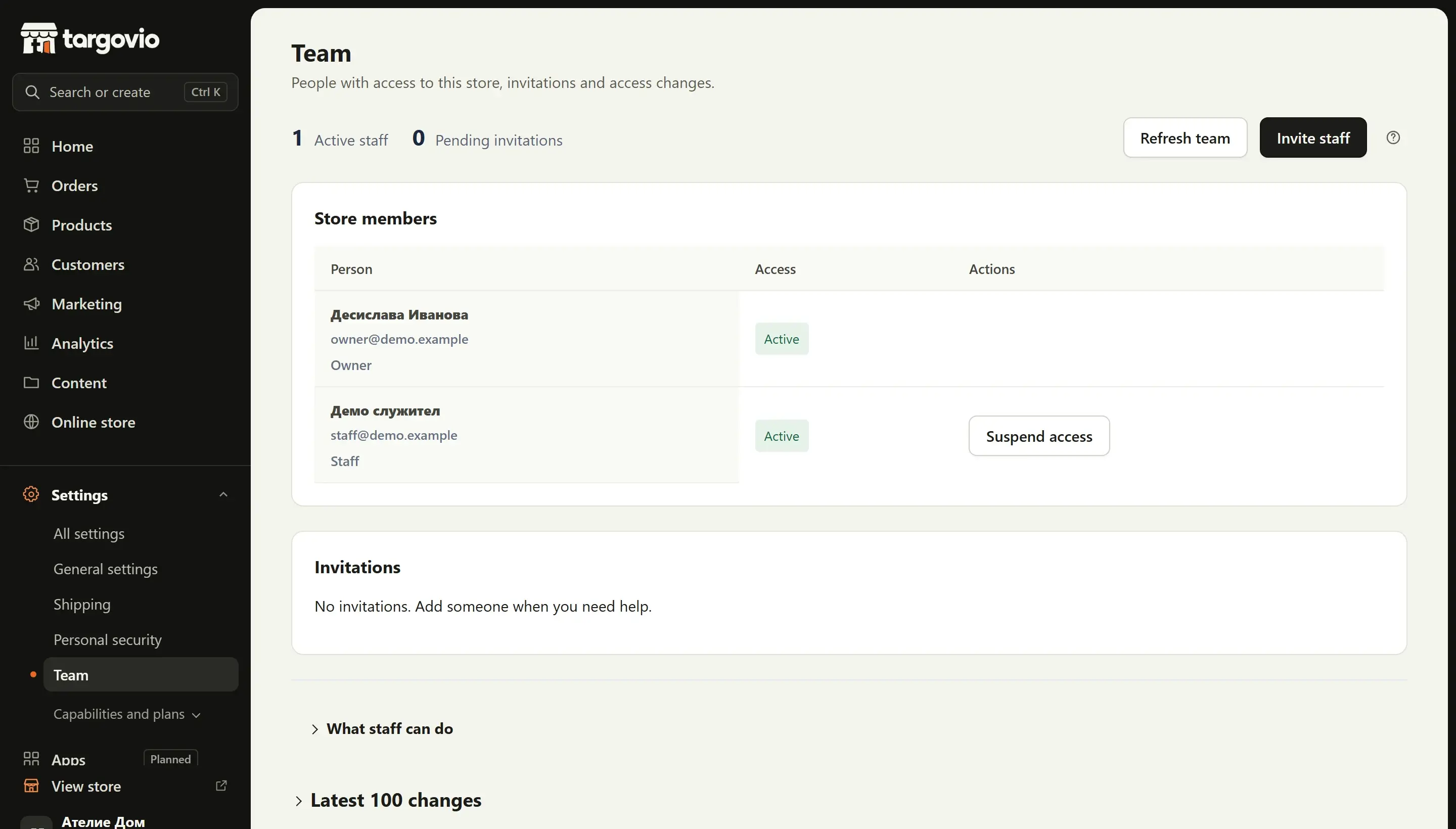Open the Orders page
The width and height of the screenshot is (1456, 829).
(x=75, y=186)
